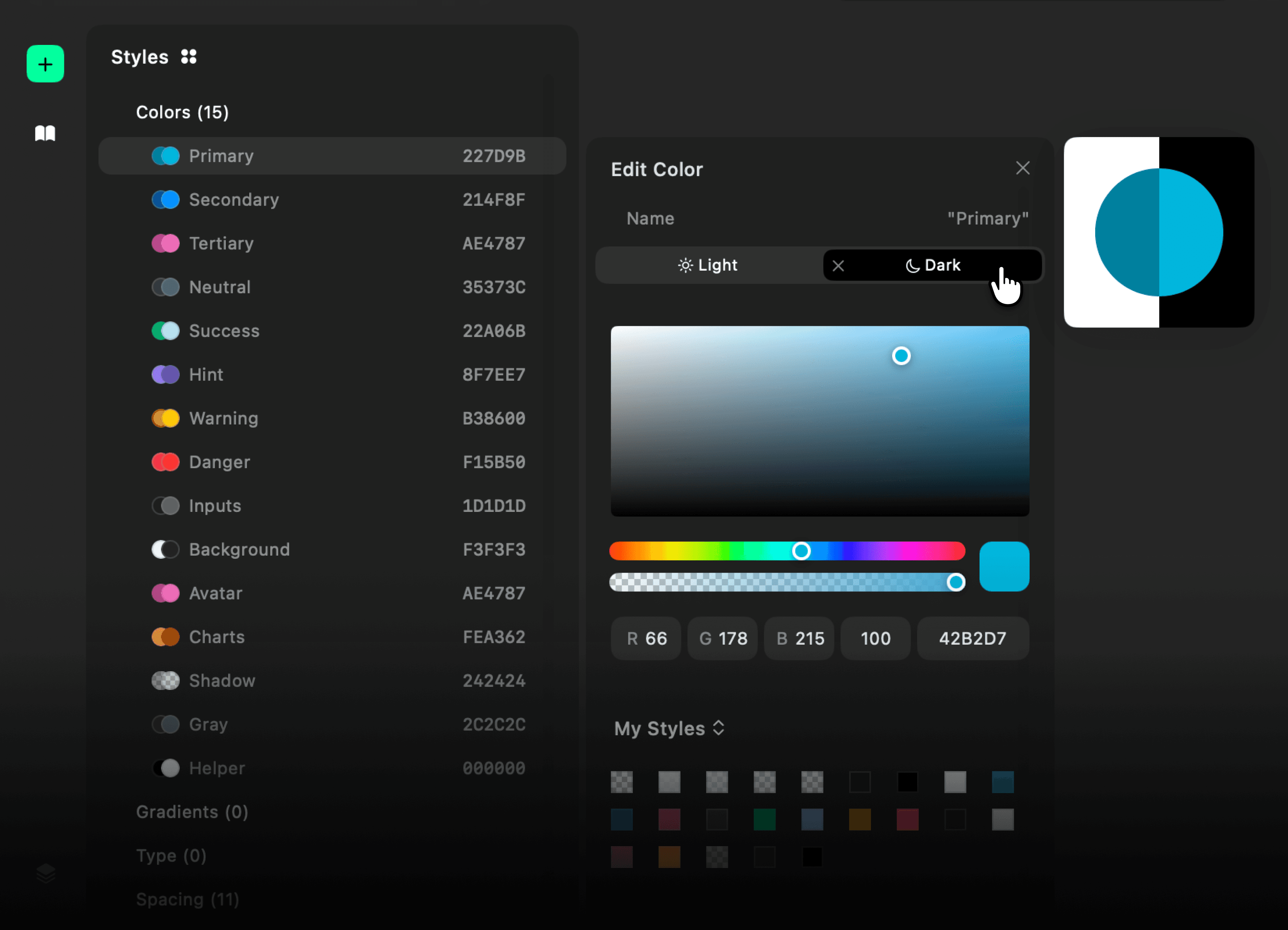Viewport: 1288px width, 930px height.
Task: Click the saturation picker handle in gradient
Action: [901, 356]
